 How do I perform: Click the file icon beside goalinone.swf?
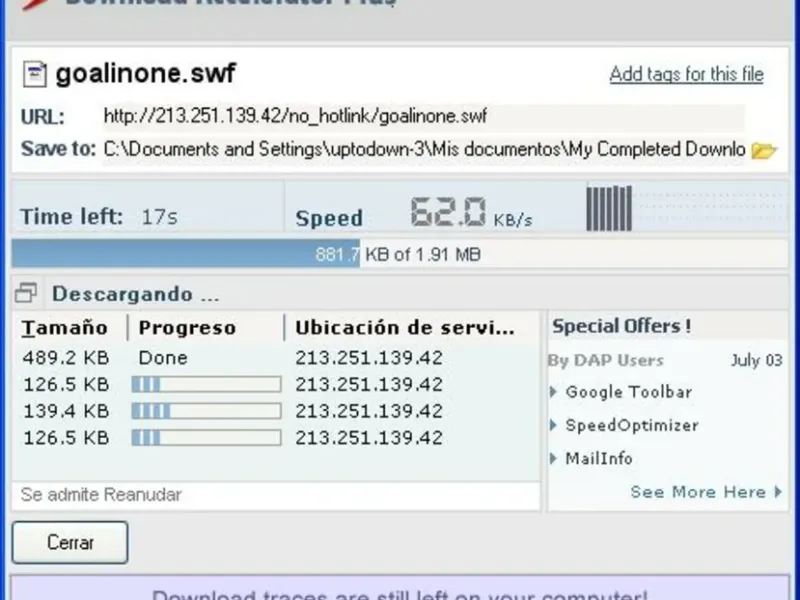coord(35,74)
